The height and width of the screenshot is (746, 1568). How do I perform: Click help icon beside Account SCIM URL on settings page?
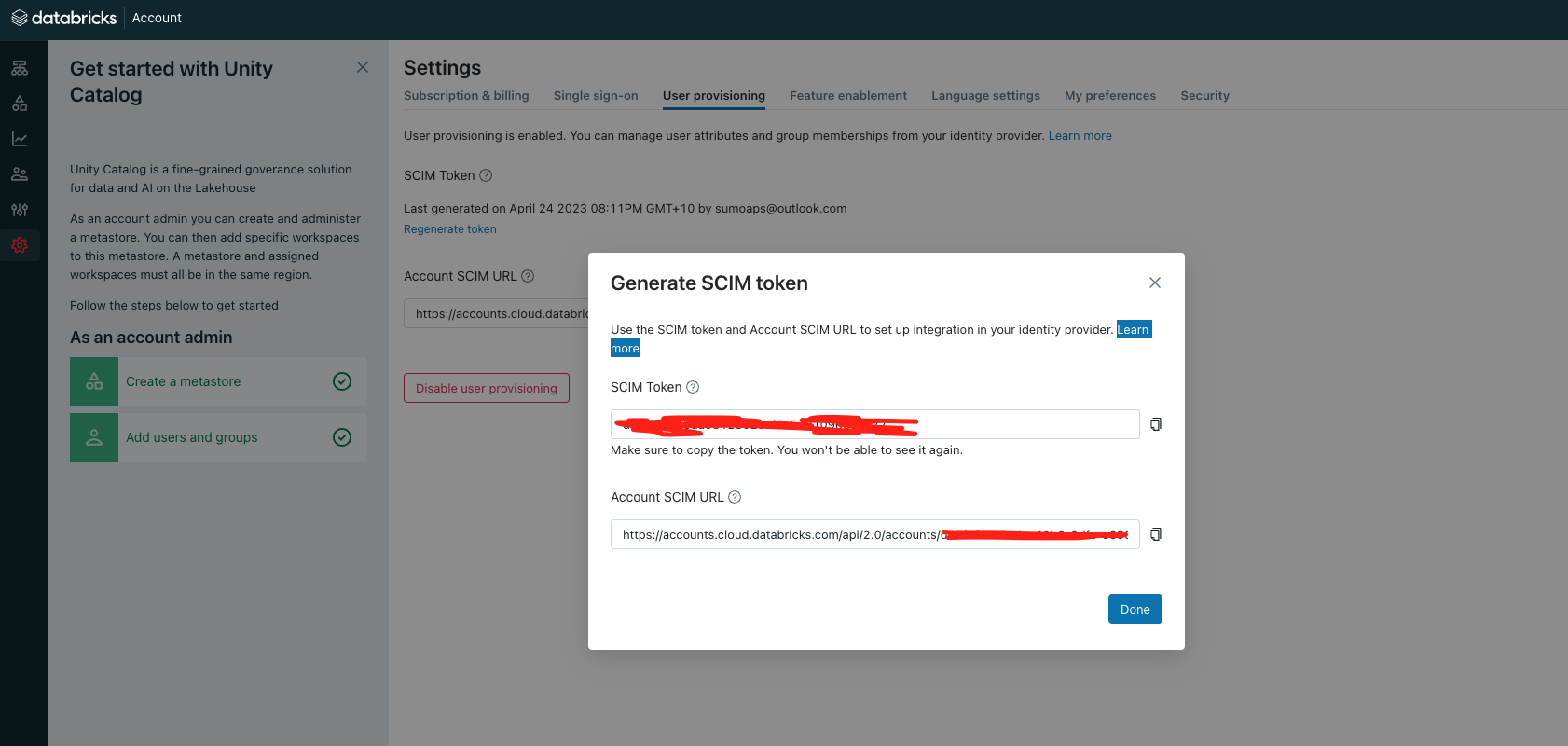point(528,276)
